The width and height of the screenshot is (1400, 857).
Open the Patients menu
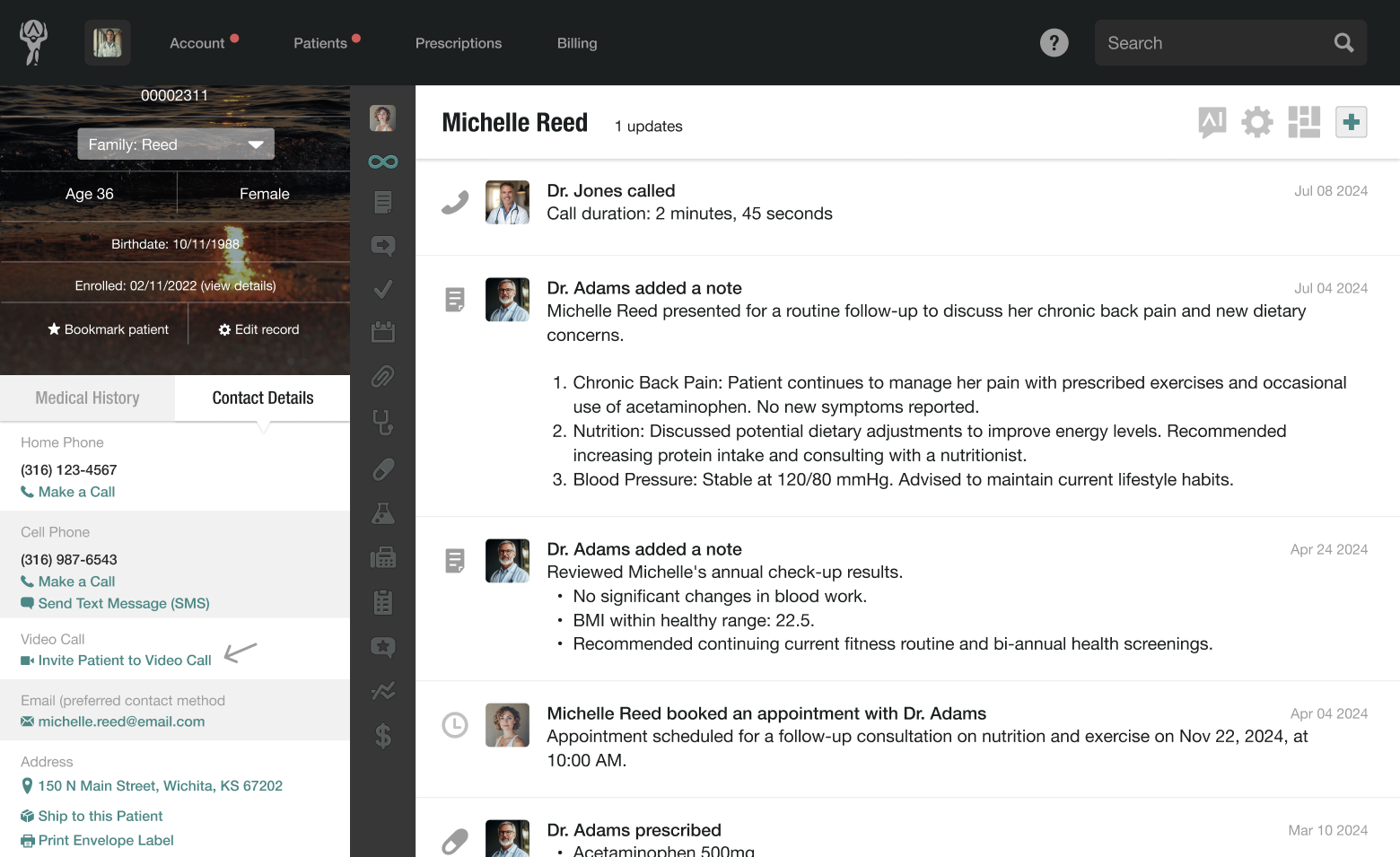[x=320, y=43]
